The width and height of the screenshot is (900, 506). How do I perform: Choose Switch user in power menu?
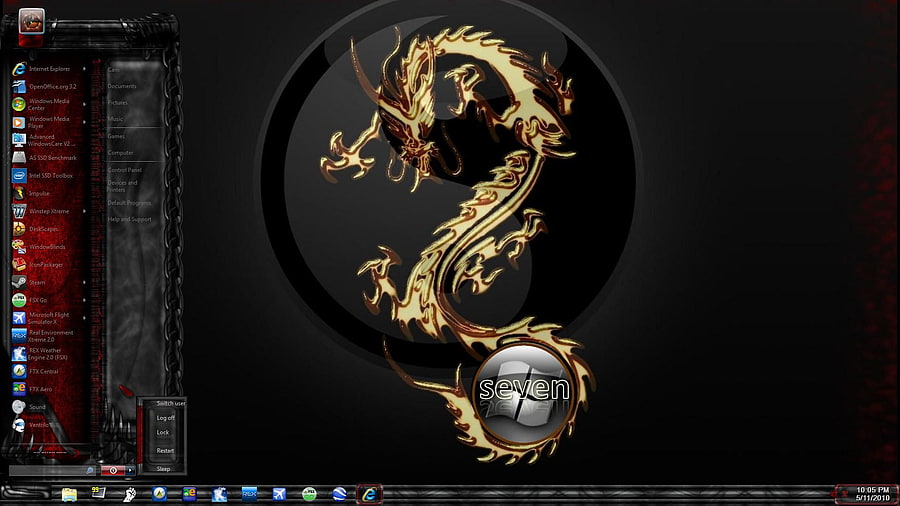coord(169,403)
